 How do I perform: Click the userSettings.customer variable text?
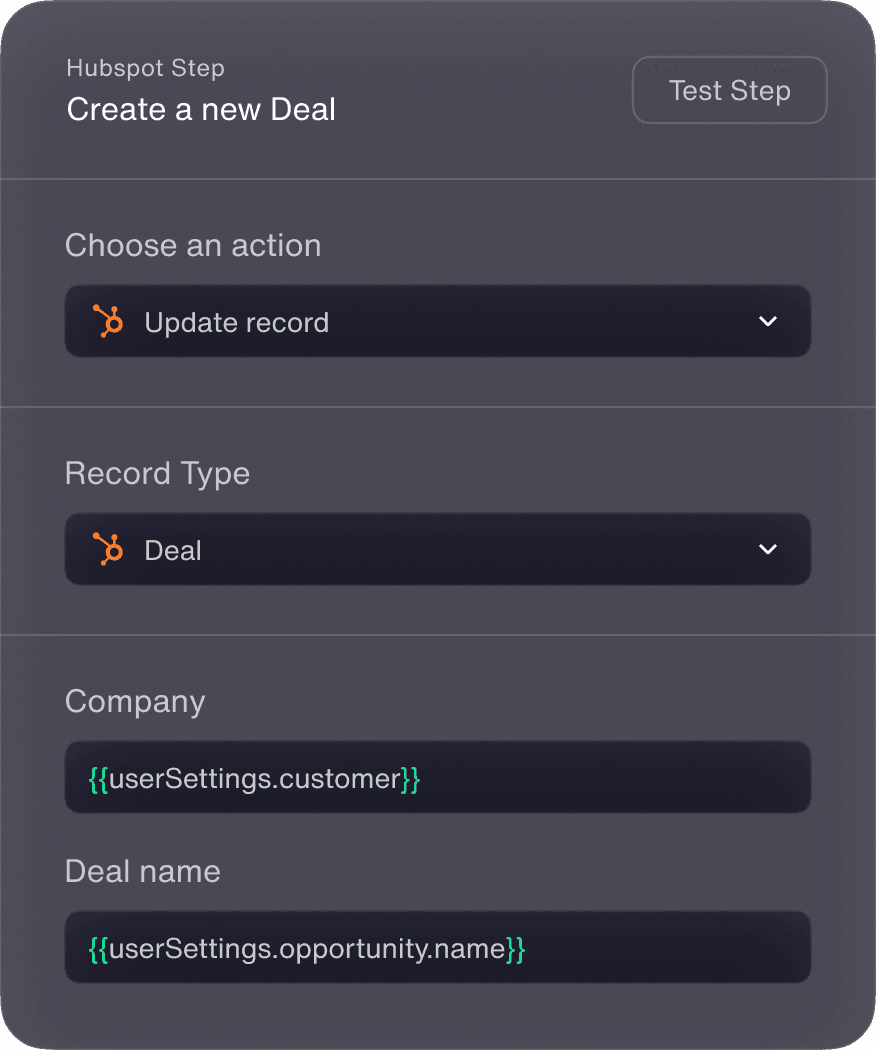255,778
